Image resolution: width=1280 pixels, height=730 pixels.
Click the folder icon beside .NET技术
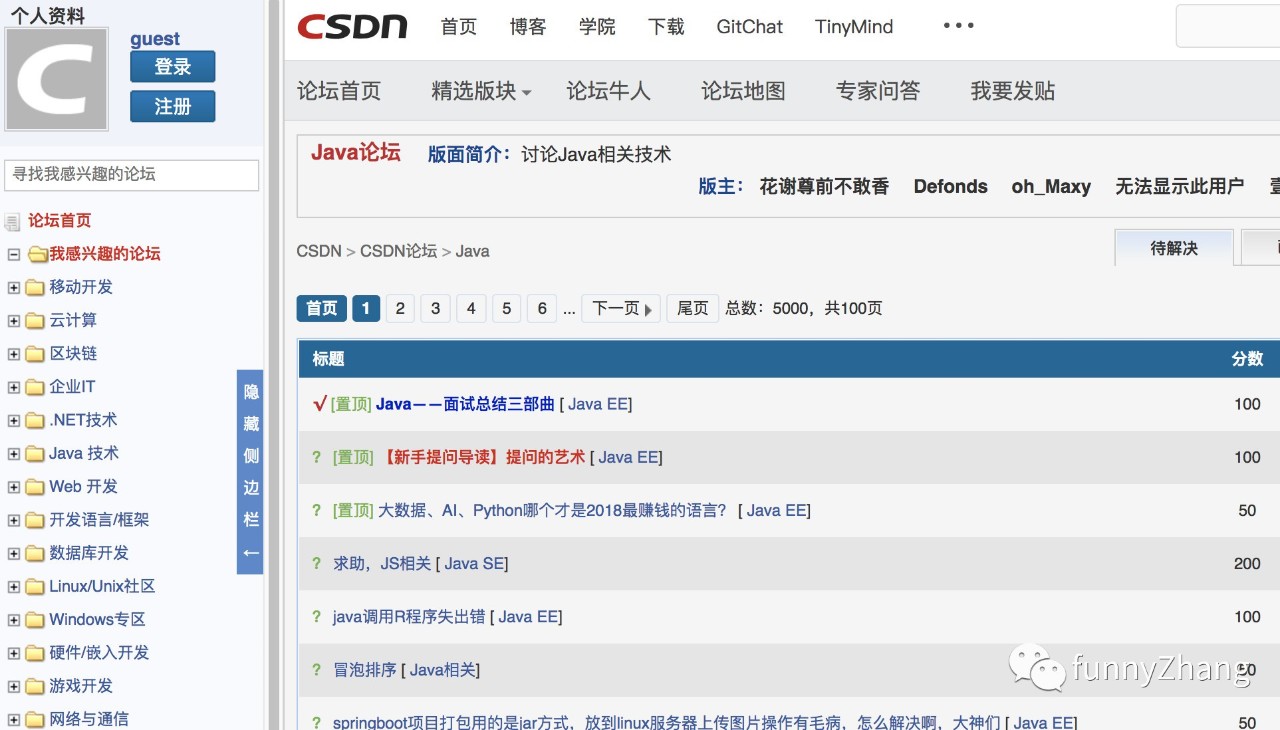pos(35,421)
